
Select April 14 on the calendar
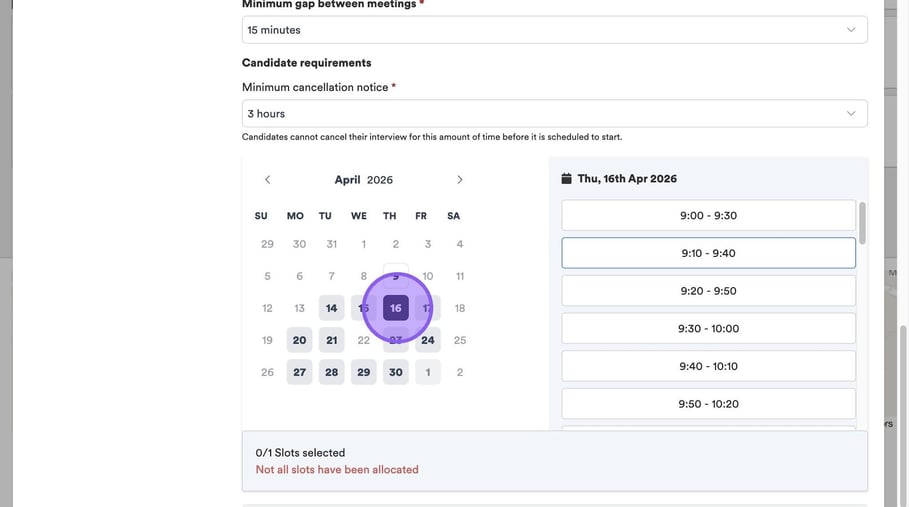331,308
